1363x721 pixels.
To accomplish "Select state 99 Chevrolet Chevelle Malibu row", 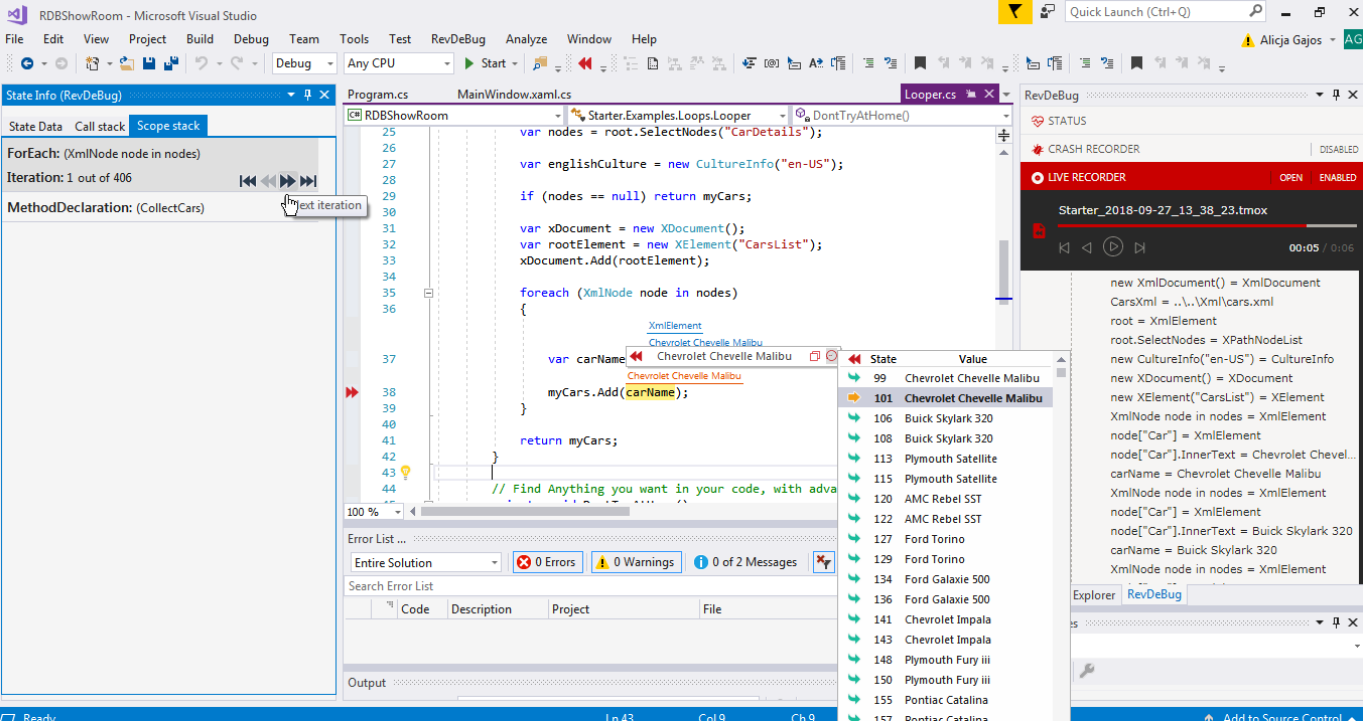I will coord(945,378).
